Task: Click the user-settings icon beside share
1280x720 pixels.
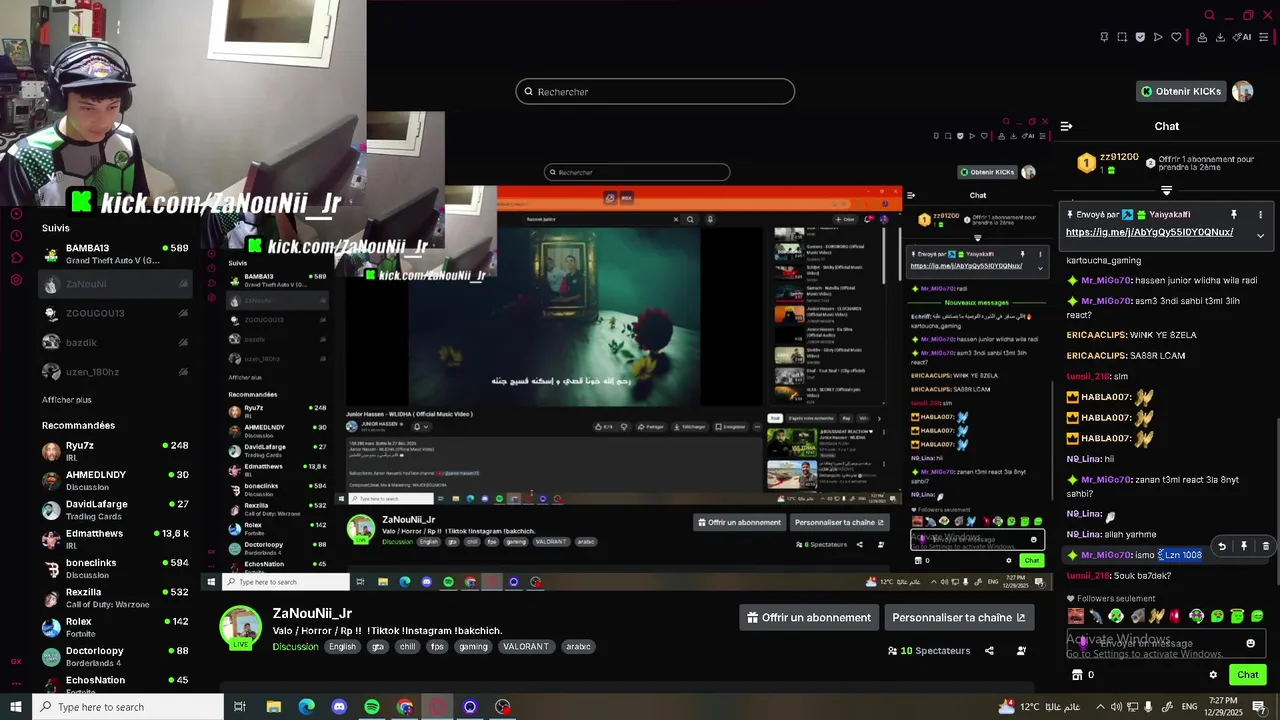Action: [1021, 651]
